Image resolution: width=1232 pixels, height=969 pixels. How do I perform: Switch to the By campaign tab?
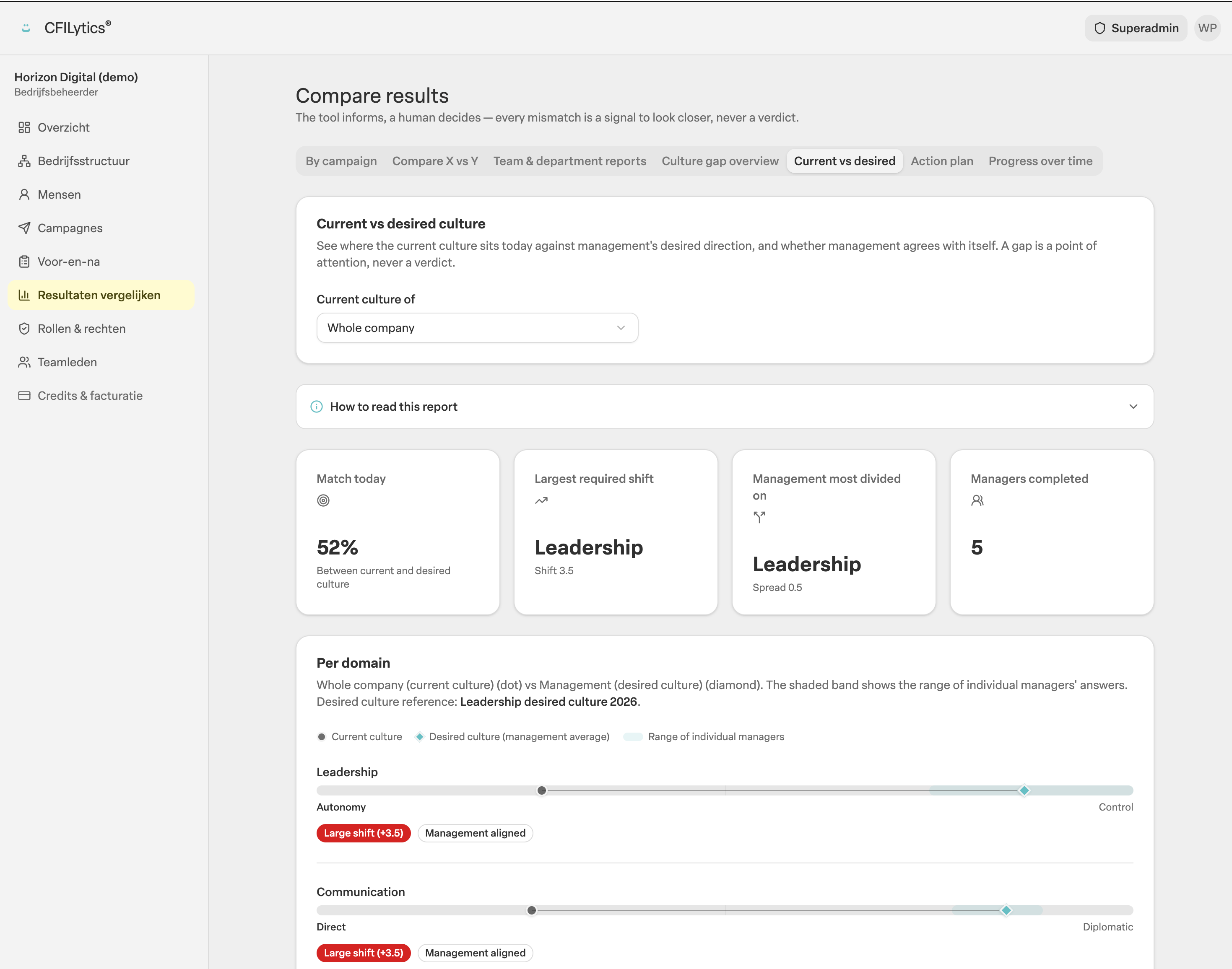point(341,161)
